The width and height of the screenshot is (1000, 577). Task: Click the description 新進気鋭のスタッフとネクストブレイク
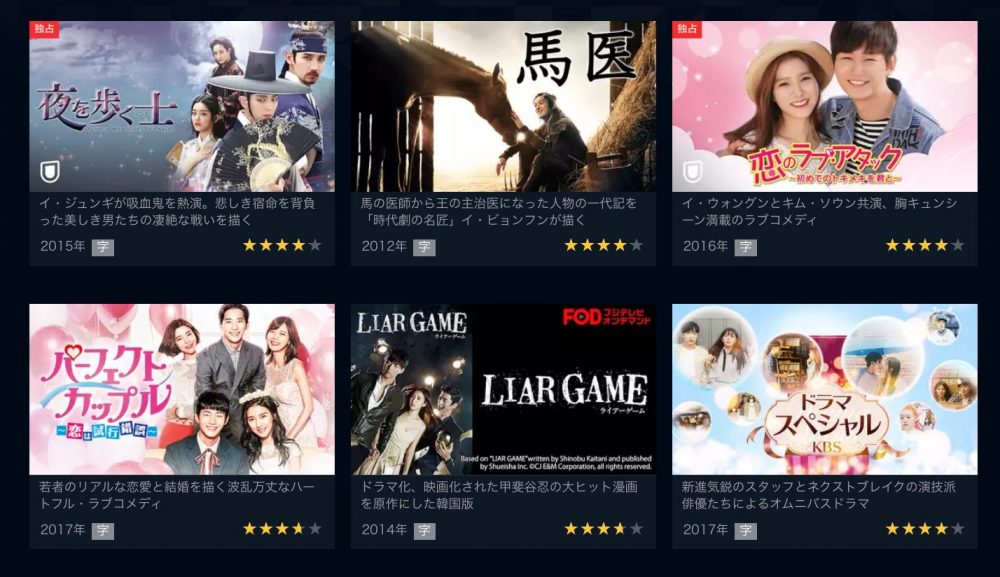[x=819, y=495]
